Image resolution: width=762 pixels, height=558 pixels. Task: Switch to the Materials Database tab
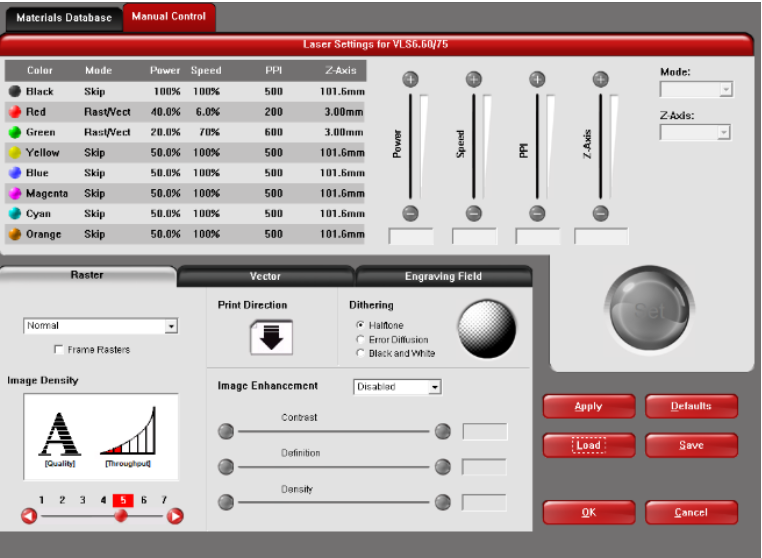coord(64,18)
